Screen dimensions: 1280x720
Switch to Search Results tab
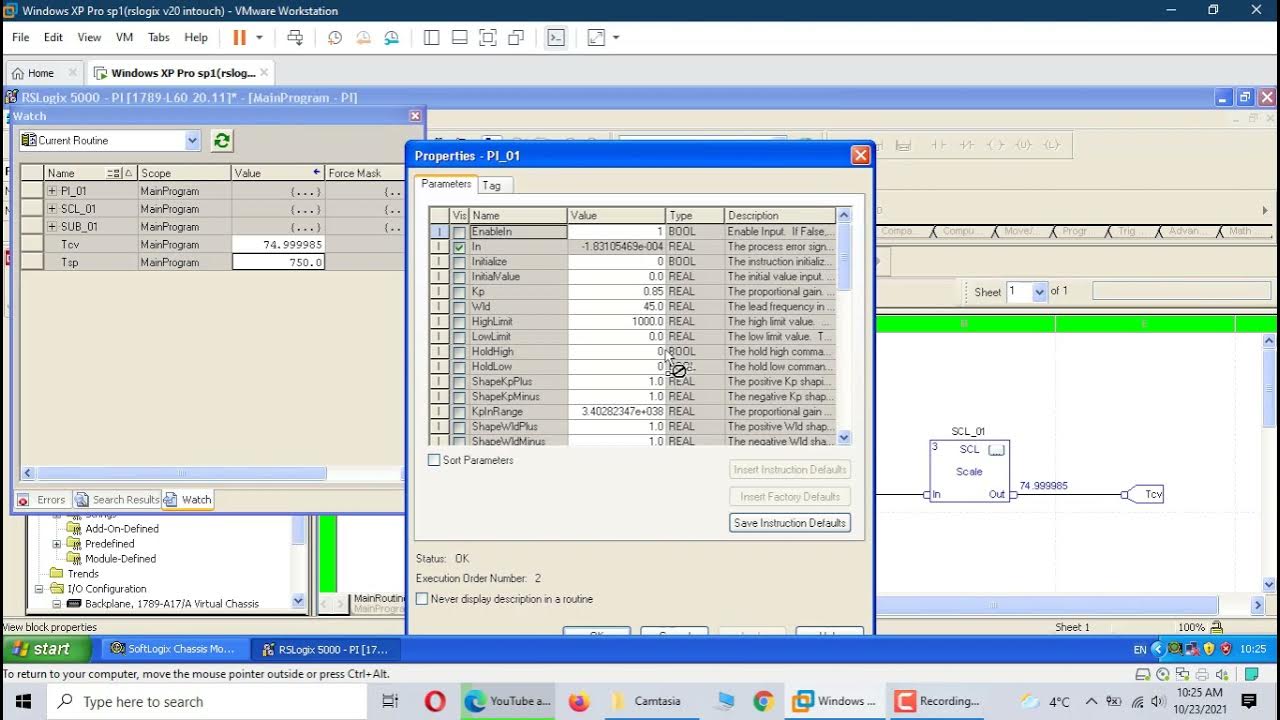click(x=117, y=499)
